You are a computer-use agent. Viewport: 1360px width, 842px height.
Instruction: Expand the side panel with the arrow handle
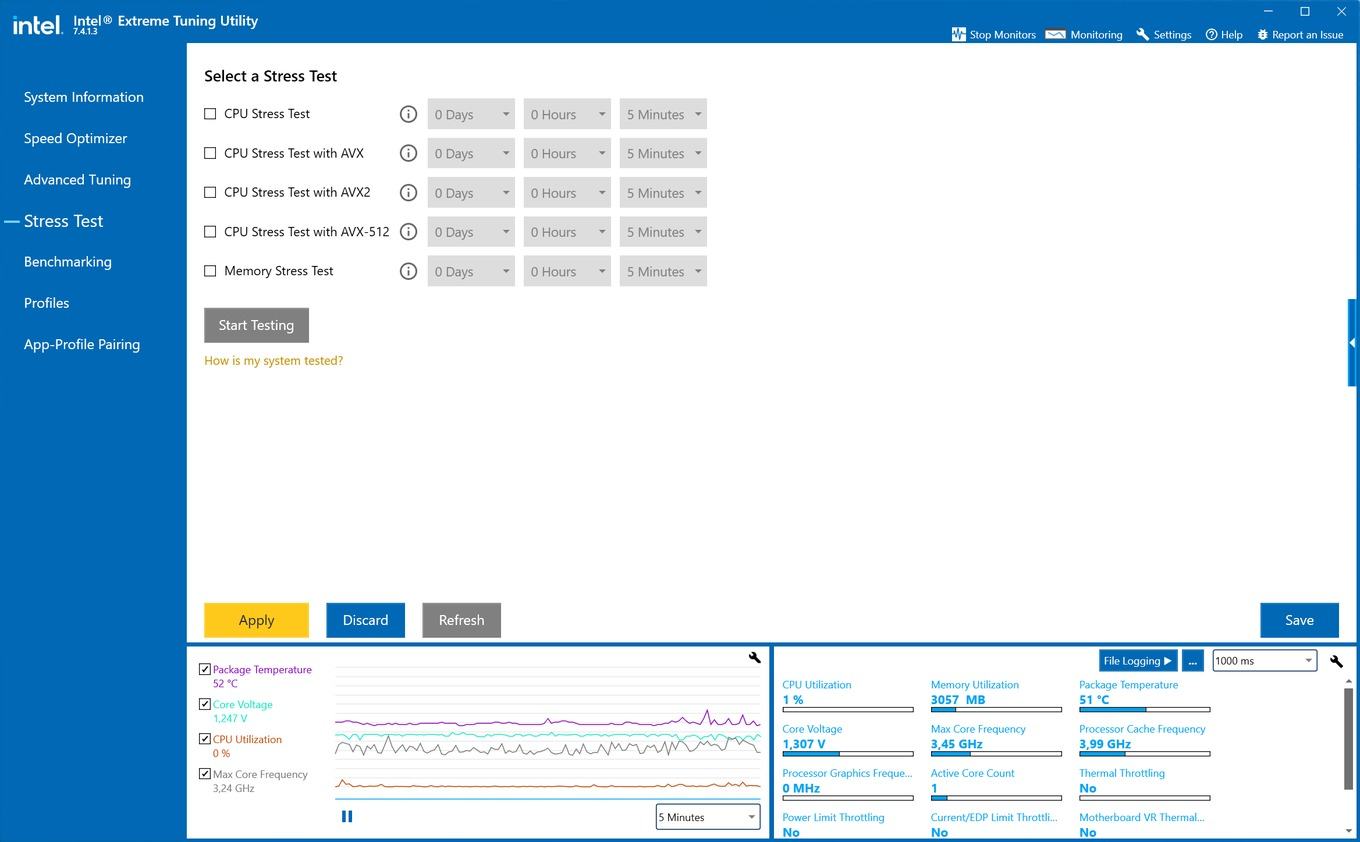(1352, 342)
